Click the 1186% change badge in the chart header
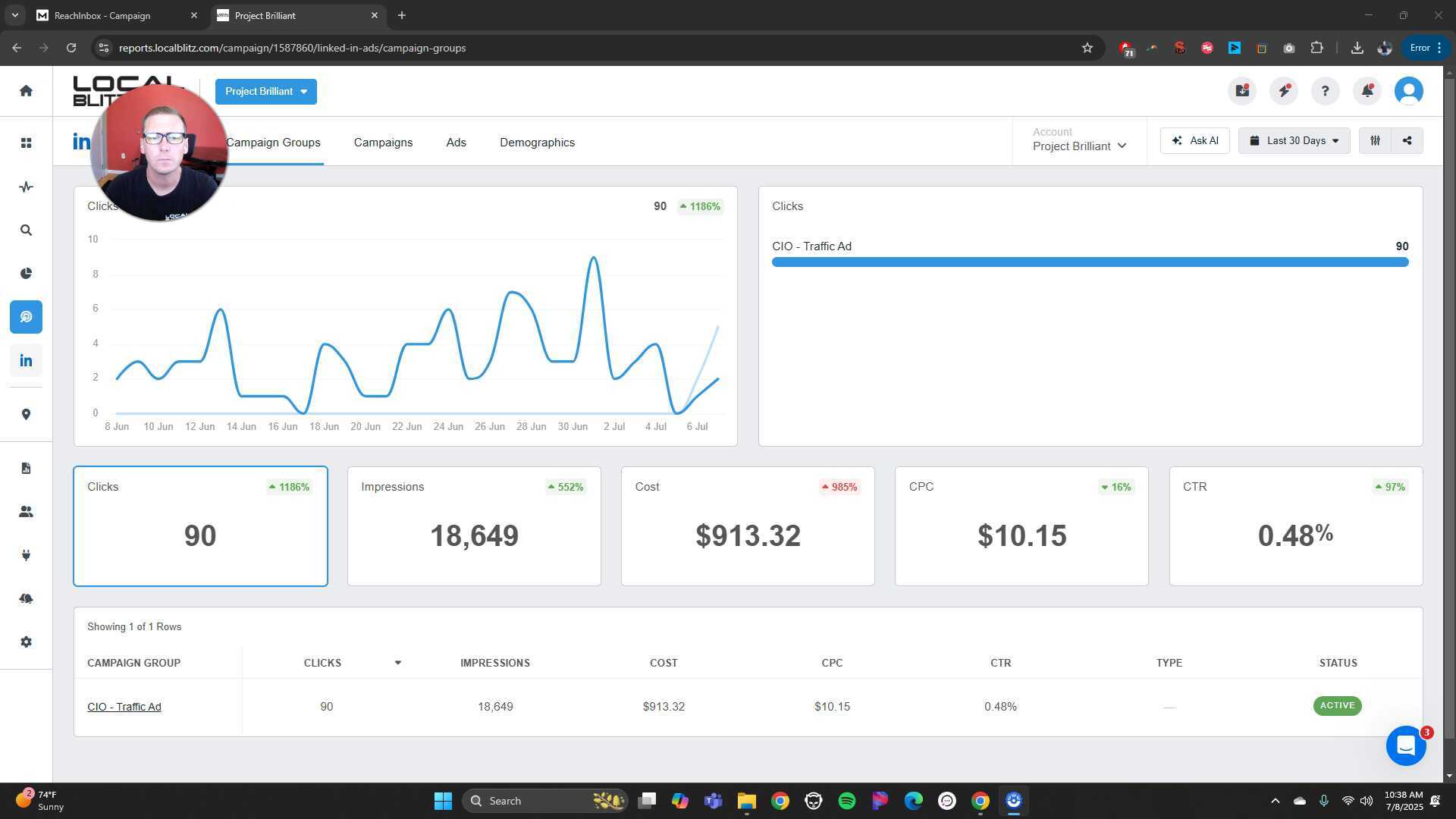Screen dimensions: 1456x819 701,206
